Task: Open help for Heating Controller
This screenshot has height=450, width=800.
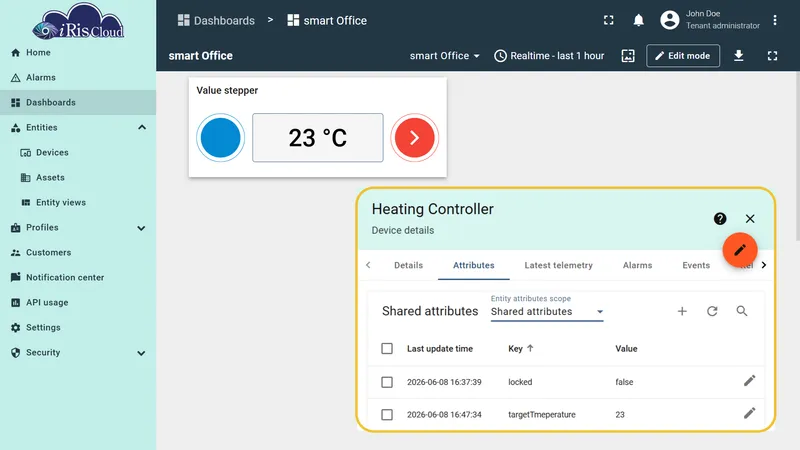Action: [720, 218]
